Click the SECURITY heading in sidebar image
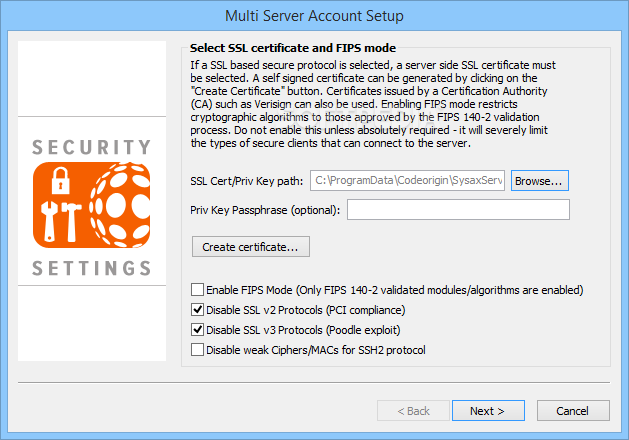This screenshot has width=629, height=440. click(92, 147)
